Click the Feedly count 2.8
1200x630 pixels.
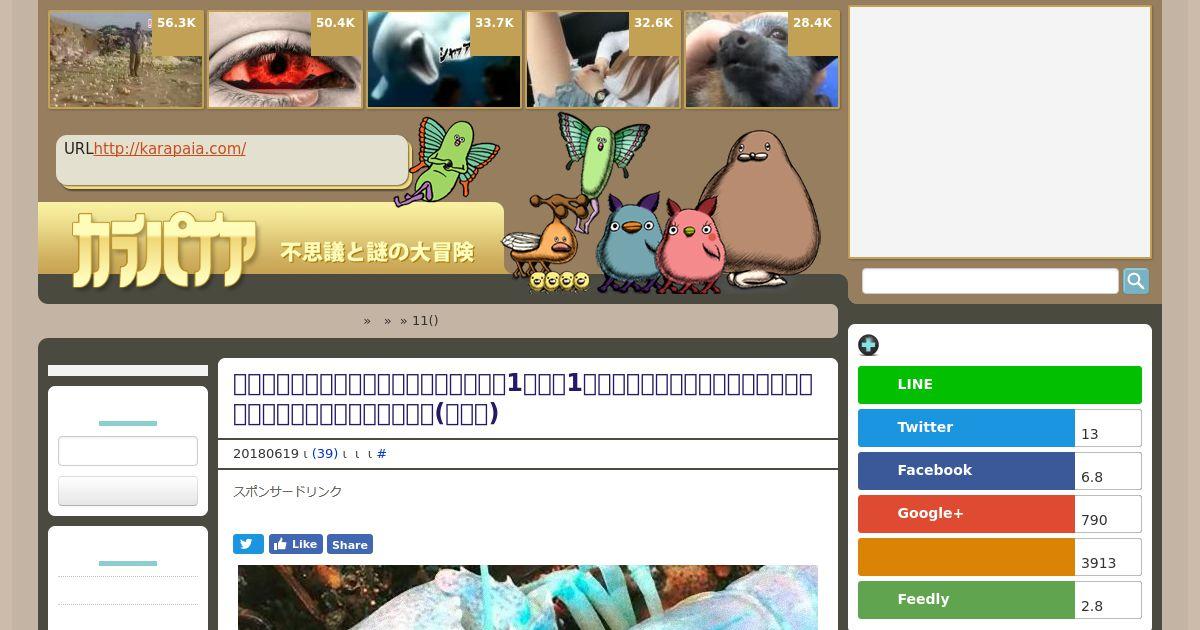click(1108, 600)
